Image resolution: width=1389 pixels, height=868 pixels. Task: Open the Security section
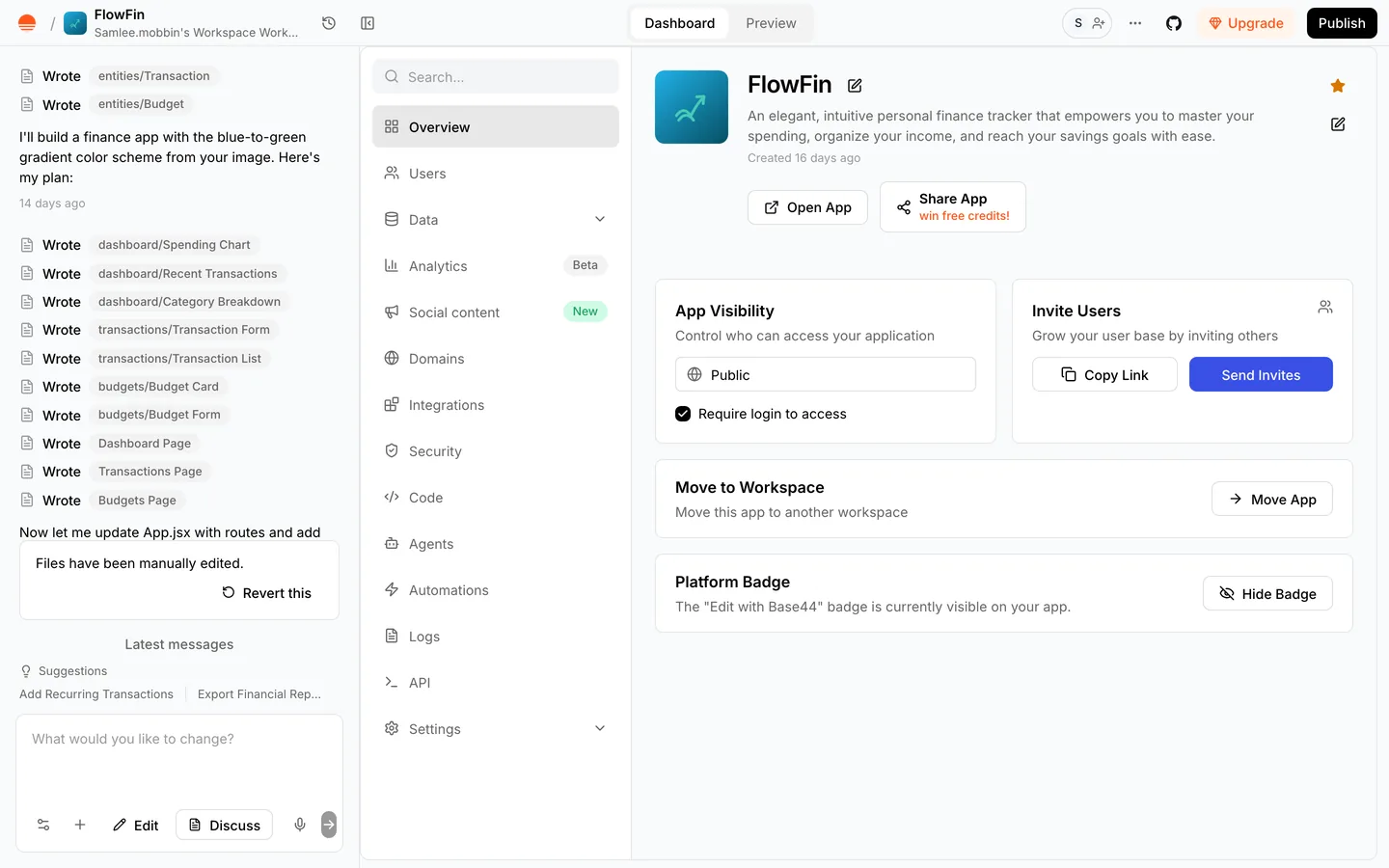point(496,451)
